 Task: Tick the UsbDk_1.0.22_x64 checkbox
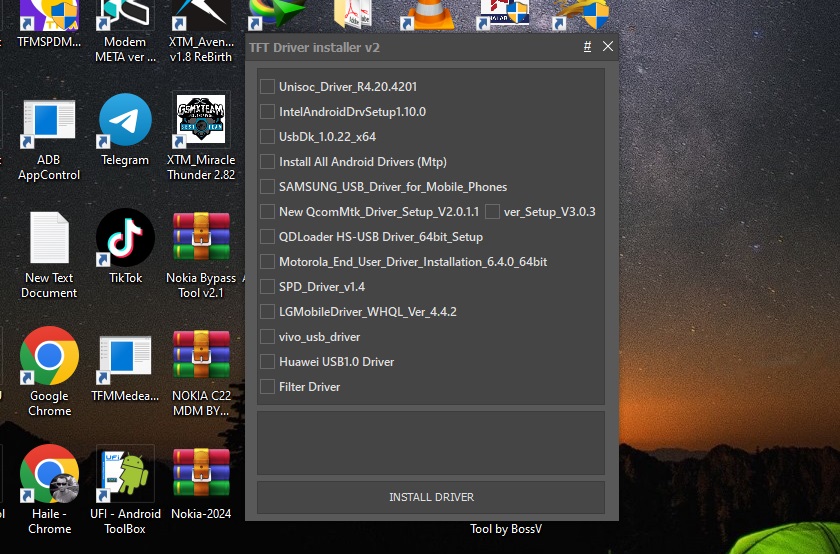(267, 137)
